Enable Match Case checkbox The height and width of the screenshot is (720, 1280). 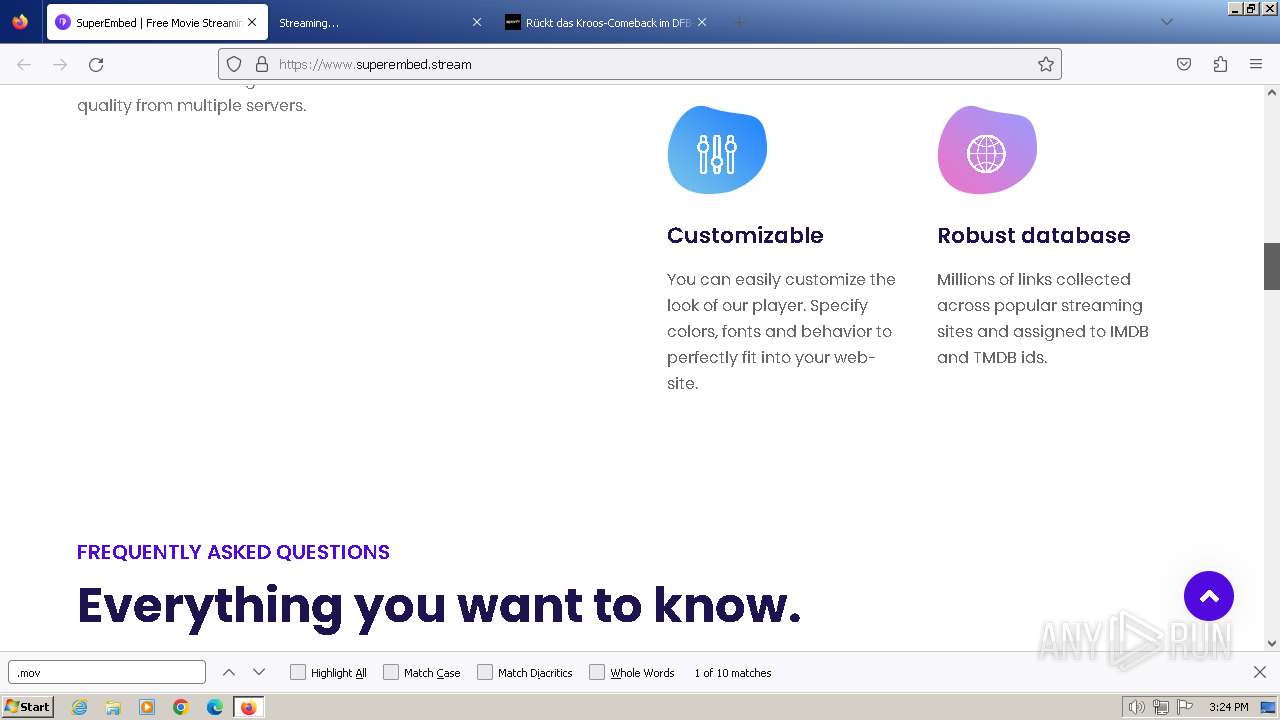tap(391, 673)
